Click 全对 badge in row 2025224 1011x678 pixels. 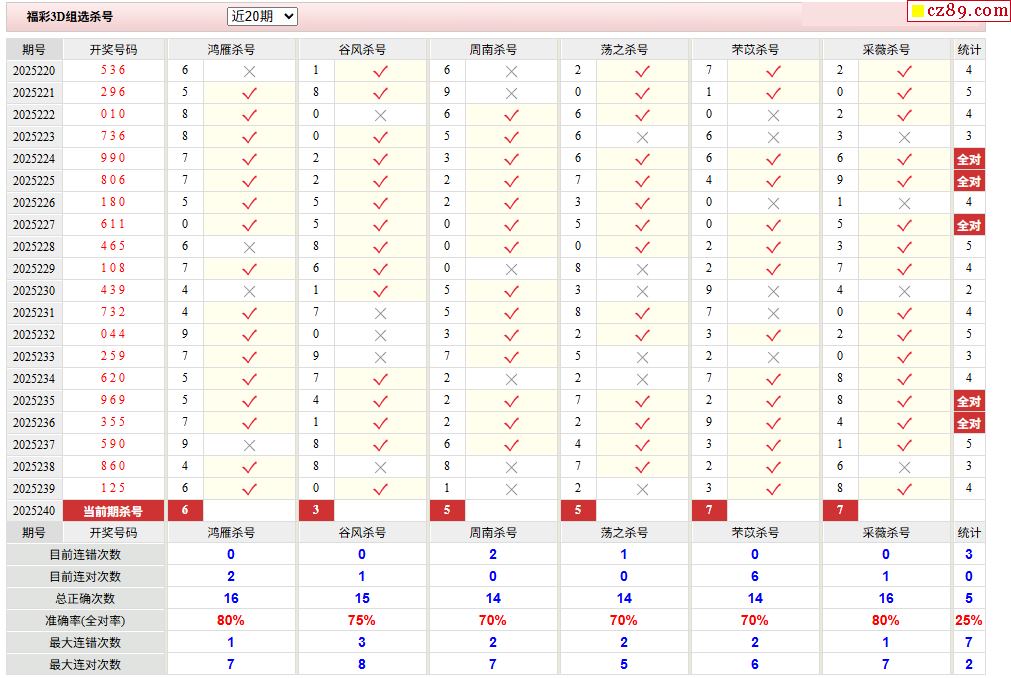point(969,159)
